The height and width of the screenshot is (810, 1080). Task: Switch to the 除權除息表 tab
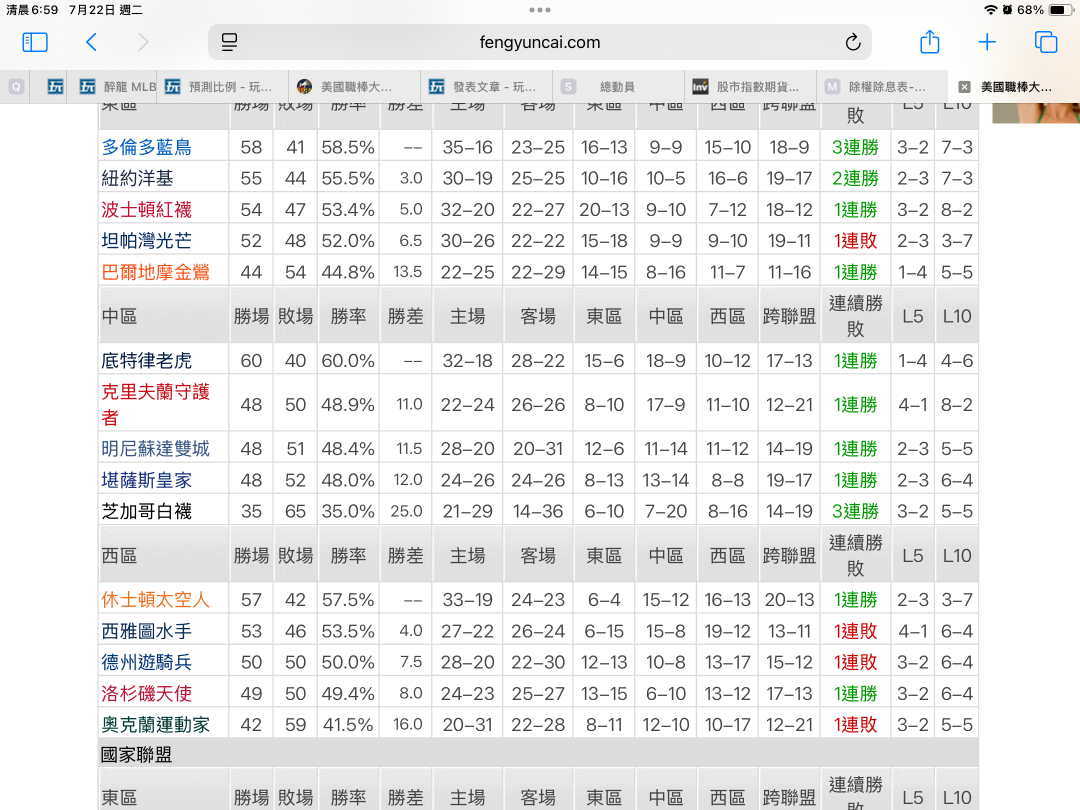pos(882,87)
